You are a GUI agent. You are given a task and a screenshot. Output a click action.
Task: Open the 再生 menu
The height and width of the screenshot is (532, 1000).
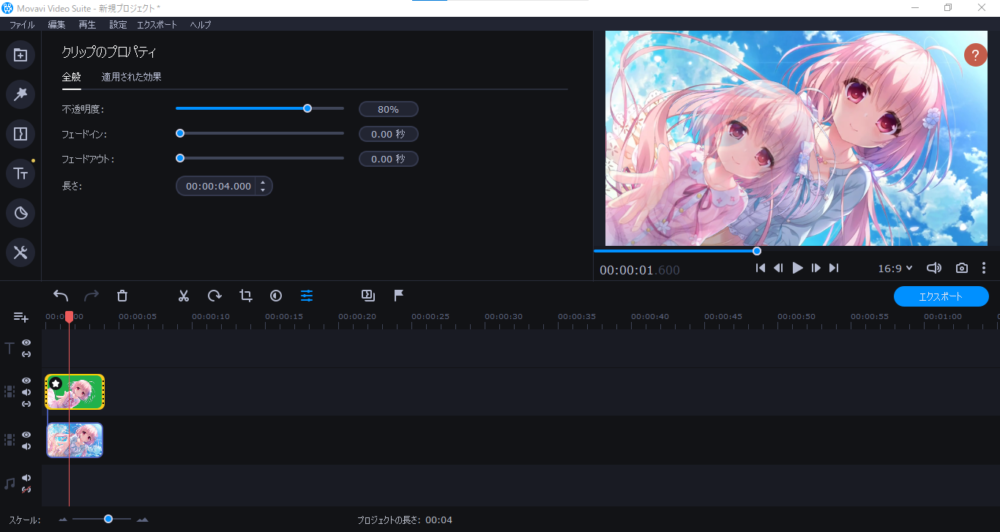(87, 24)
